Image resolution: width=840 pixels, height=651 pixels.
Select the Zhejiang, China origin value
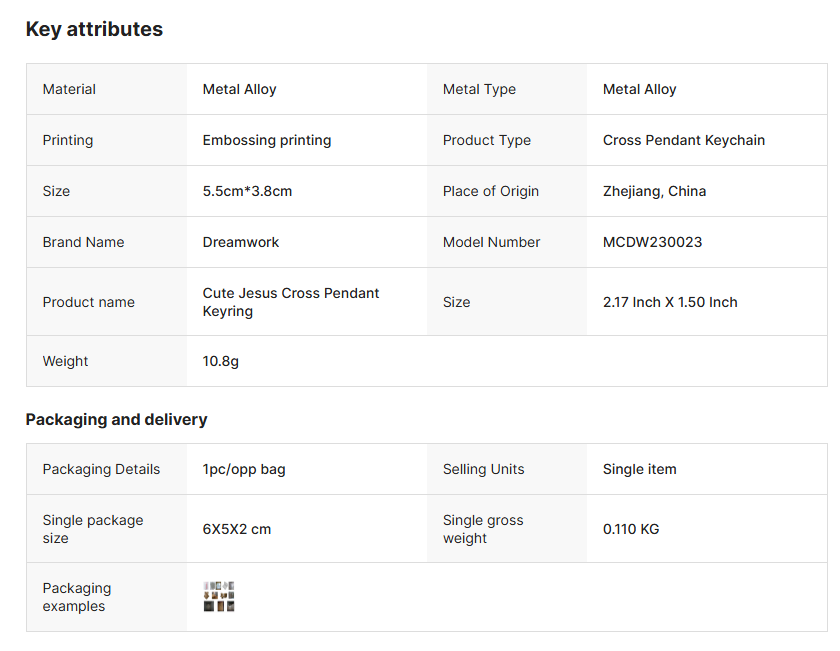(654, 191)
